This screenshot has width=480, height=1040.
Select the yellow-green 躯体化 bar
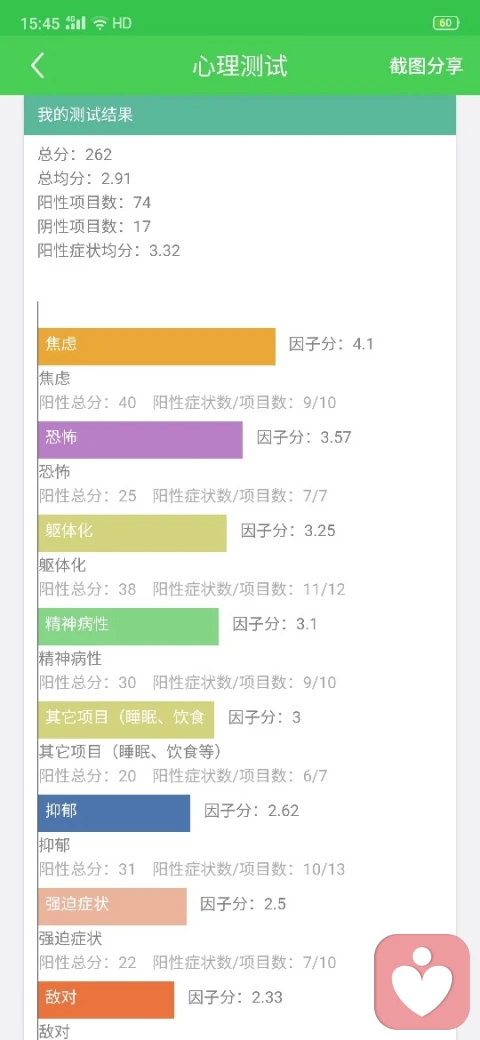[132, 533]
